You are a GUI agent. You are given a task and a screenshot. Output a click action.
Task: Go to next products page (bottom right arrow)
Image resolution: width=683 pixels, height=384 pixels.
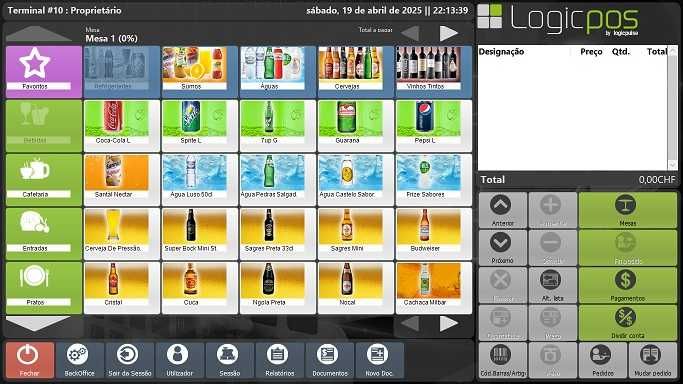pos(449,323)
